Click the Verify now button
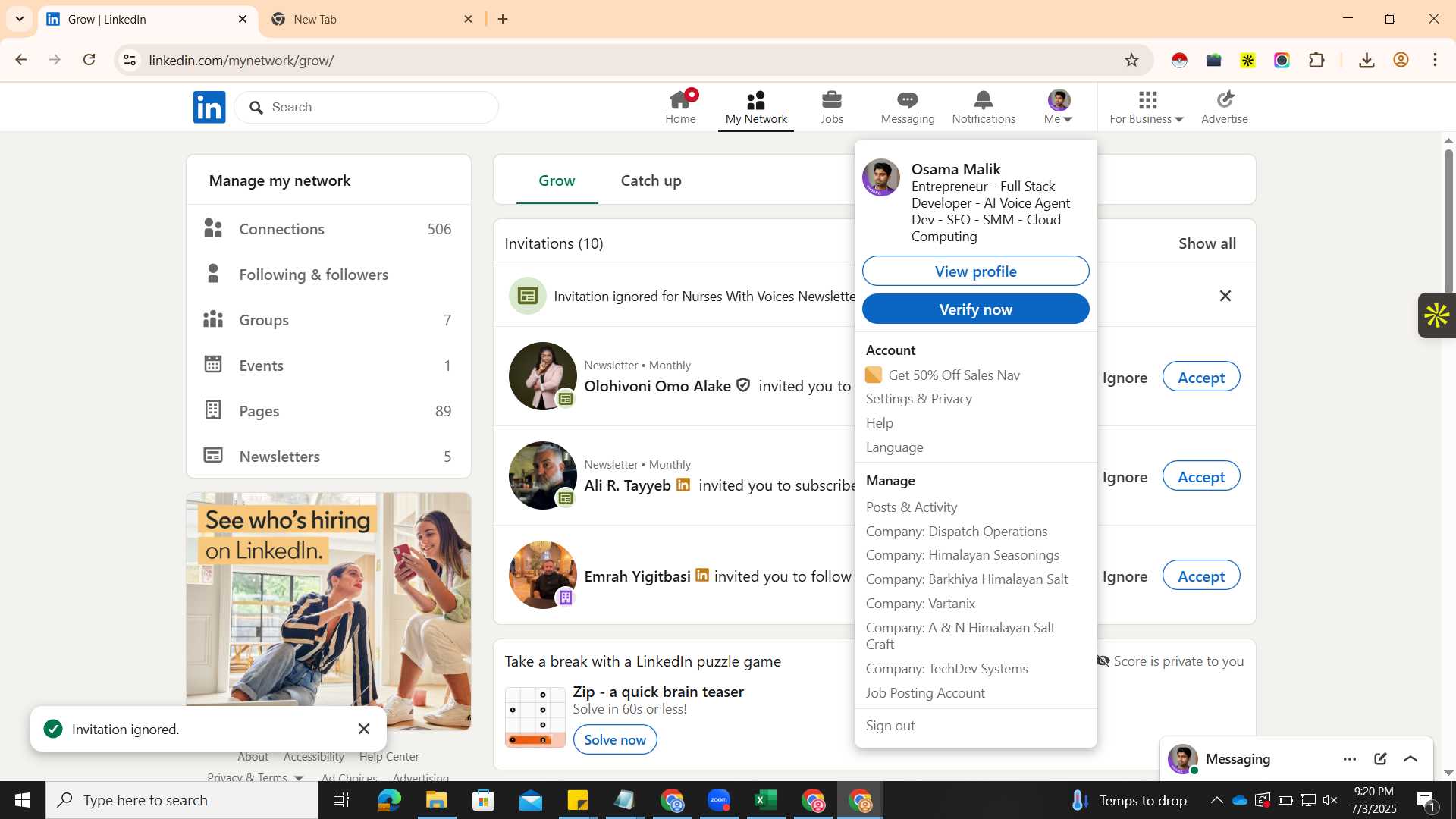Screen dimensions: 1456x819 975,309
